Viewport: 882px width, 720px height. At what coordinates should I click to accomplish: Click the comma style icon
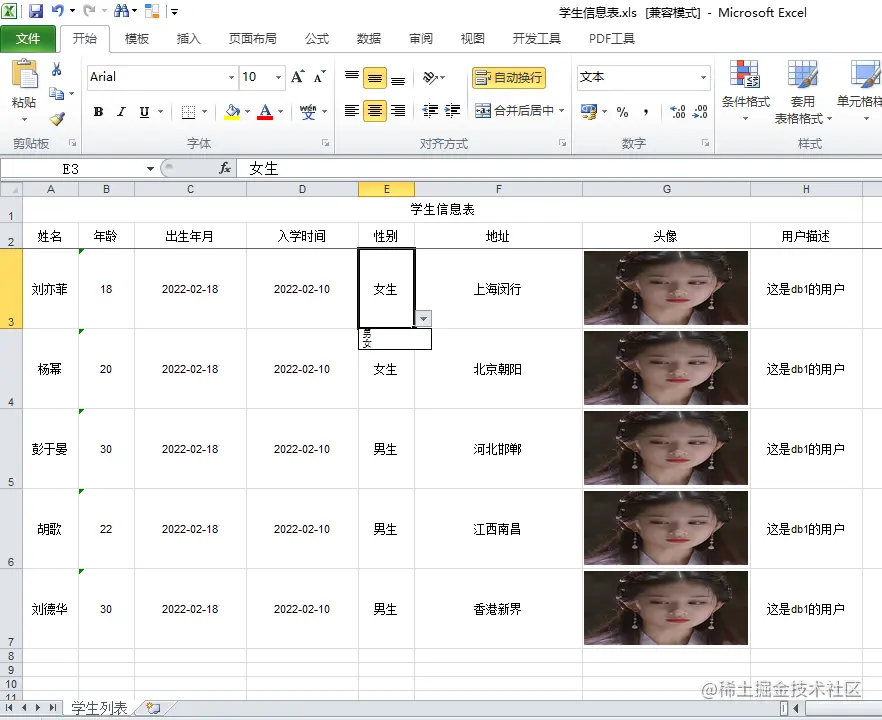(646, 111)
